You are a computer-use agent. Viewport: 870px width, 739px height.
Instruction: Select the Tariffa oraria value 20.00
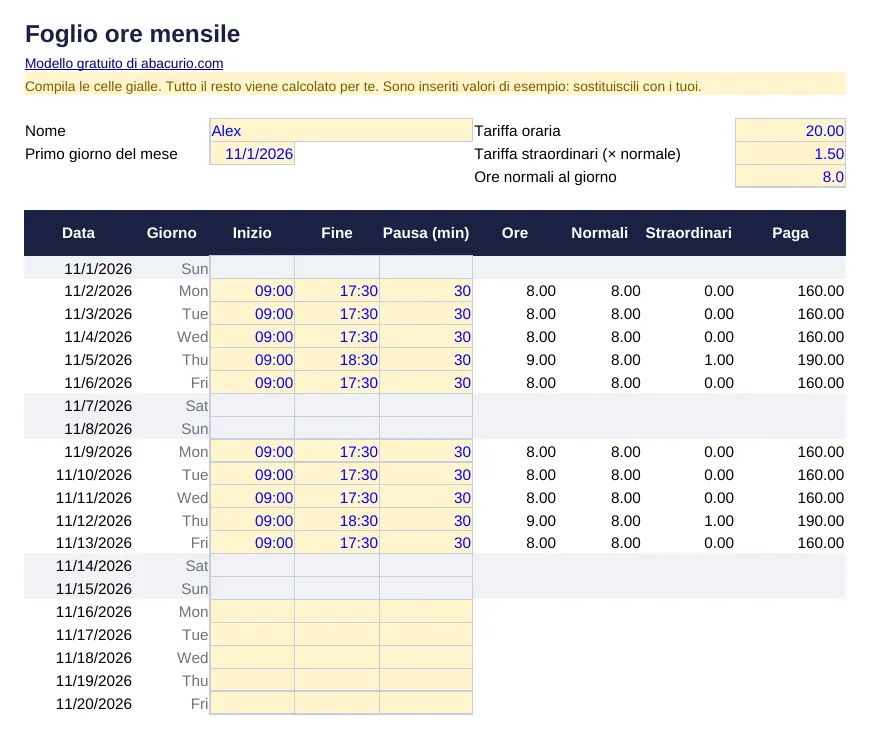[x=790, y=130]
